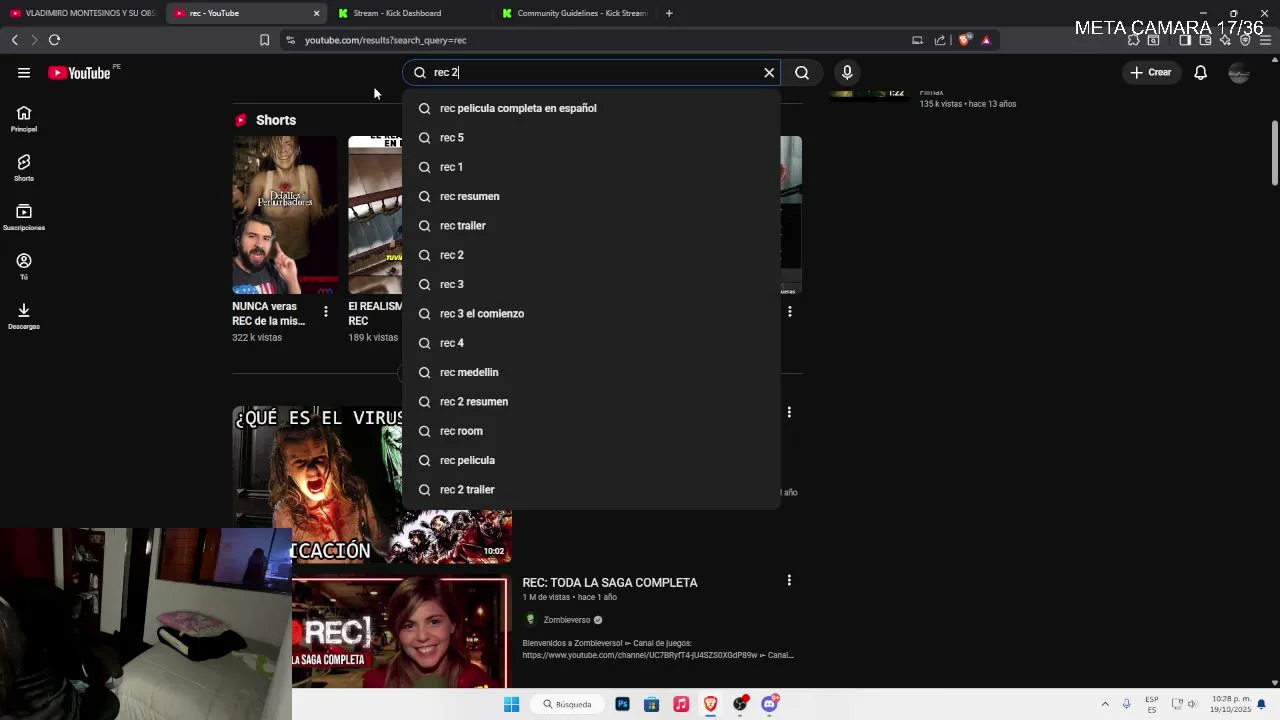This screenshot has height=720, width=1280.
Task: Open Photoshop from the taskbar
Action: [x=622, y=704]
